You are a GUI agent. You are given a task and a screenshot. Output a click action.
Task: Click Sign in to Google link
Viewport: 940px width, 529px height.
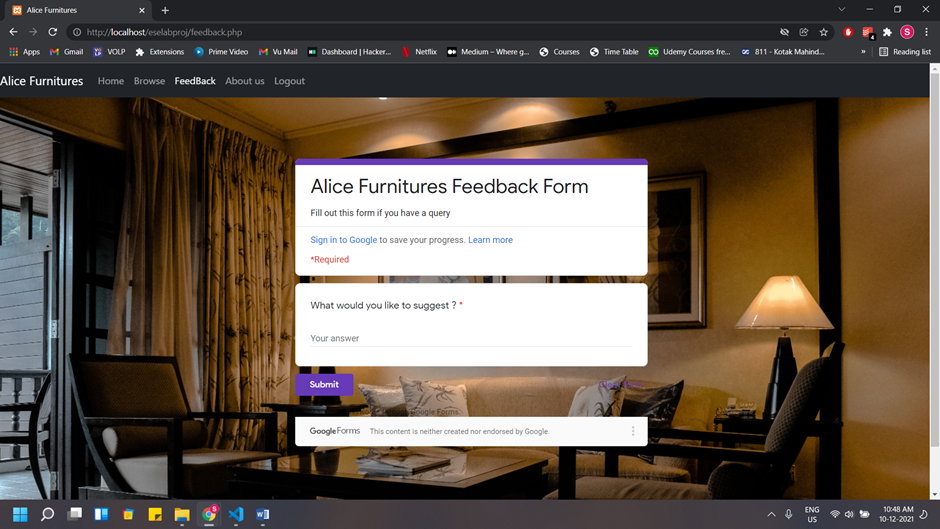click(344, 240)
